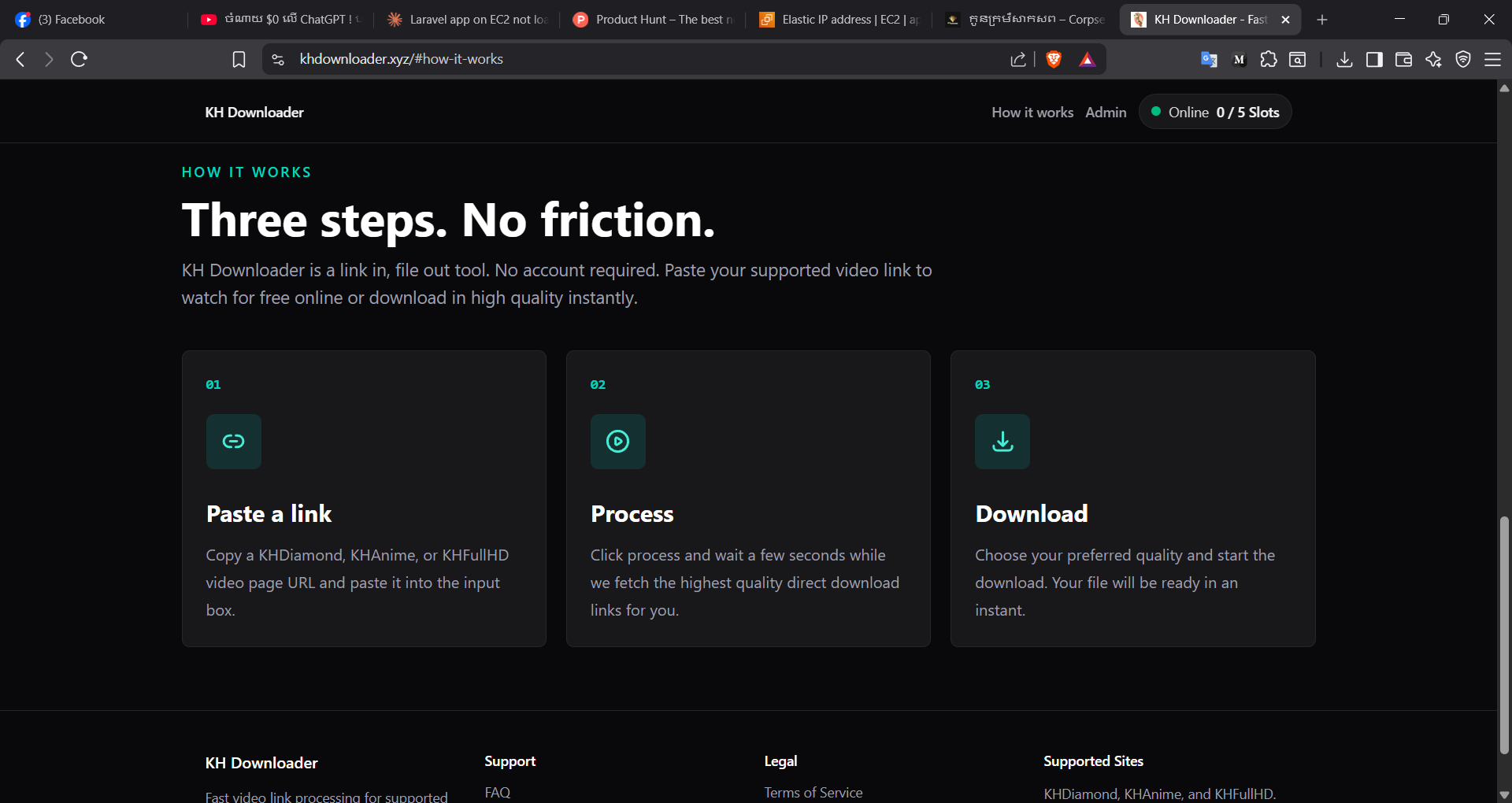Open the extensions puzzle icon
This screenshot has height=803, width=1512.
pyautogui.click(x=1269, y=59)
